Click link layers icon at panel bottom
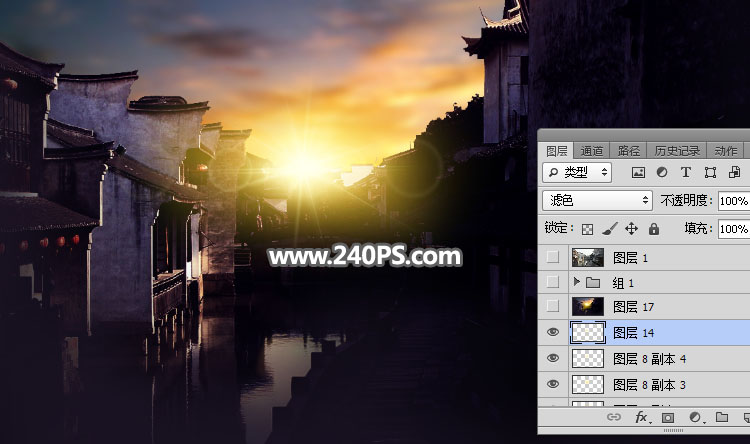The image size is (750, 444). [614, 417]
